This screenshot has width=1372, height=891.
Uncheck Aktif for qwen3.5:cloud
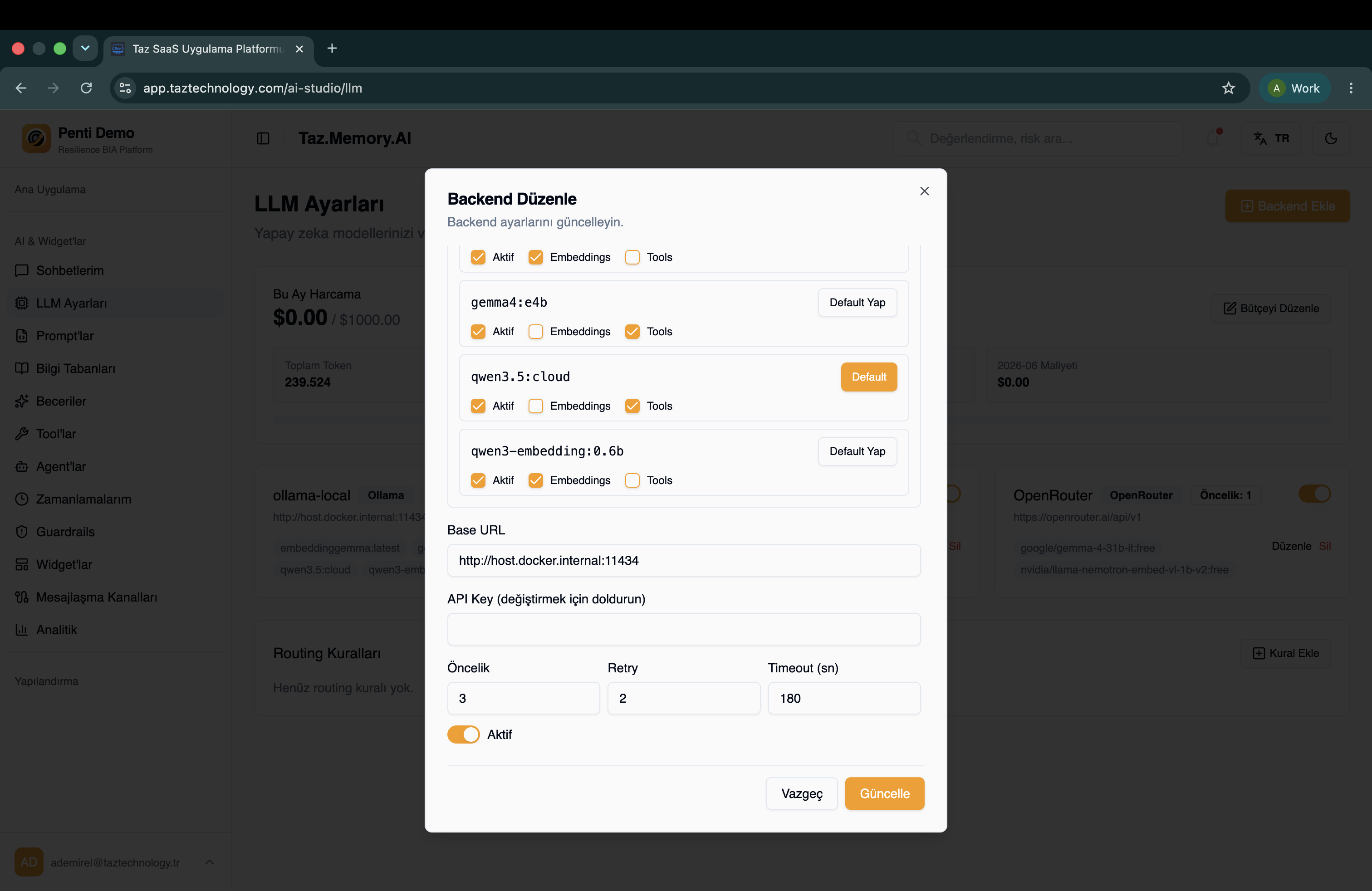click(478, 406)
